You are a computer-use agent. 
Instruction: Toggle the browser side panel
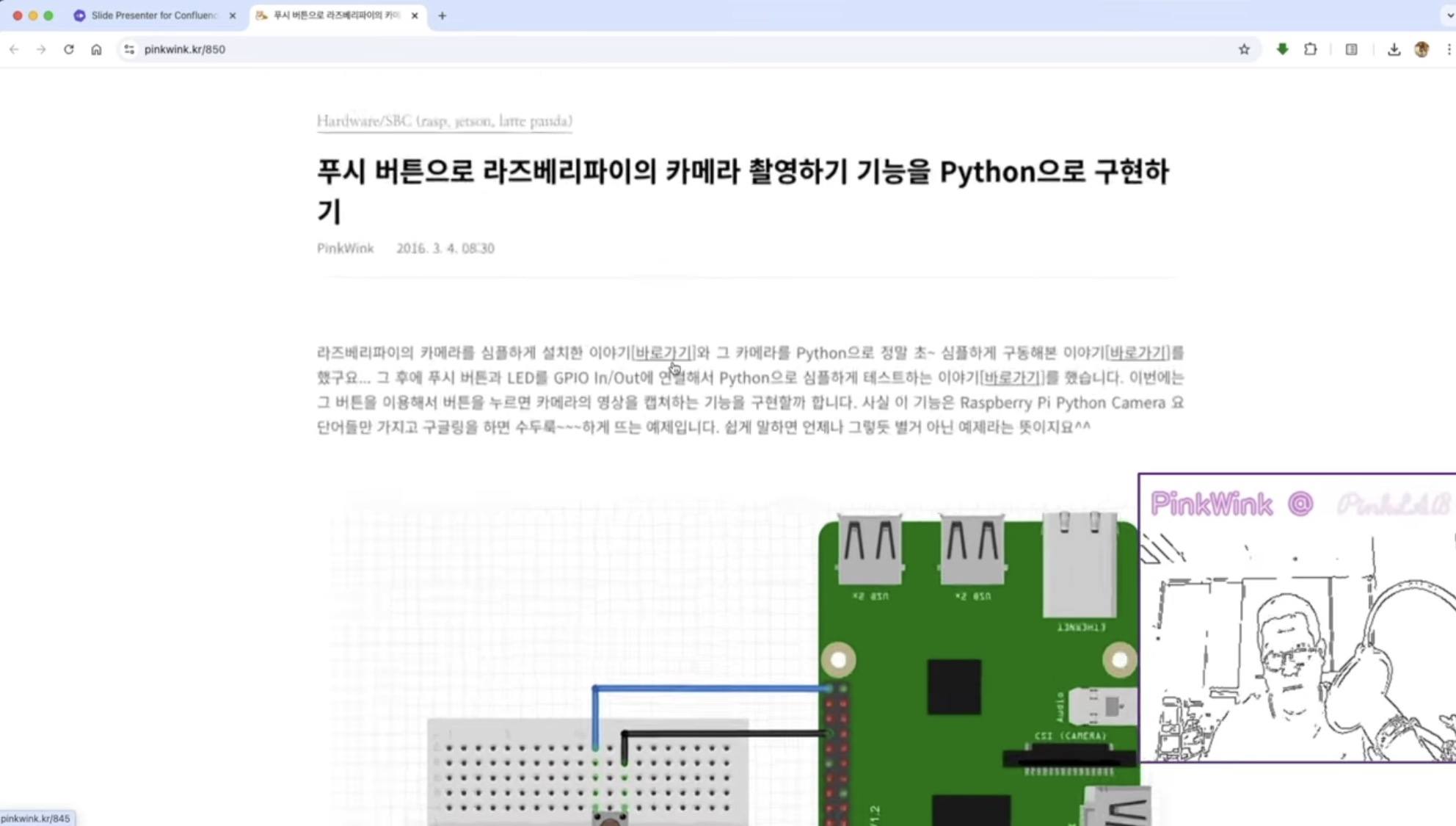pos(1351,49)
